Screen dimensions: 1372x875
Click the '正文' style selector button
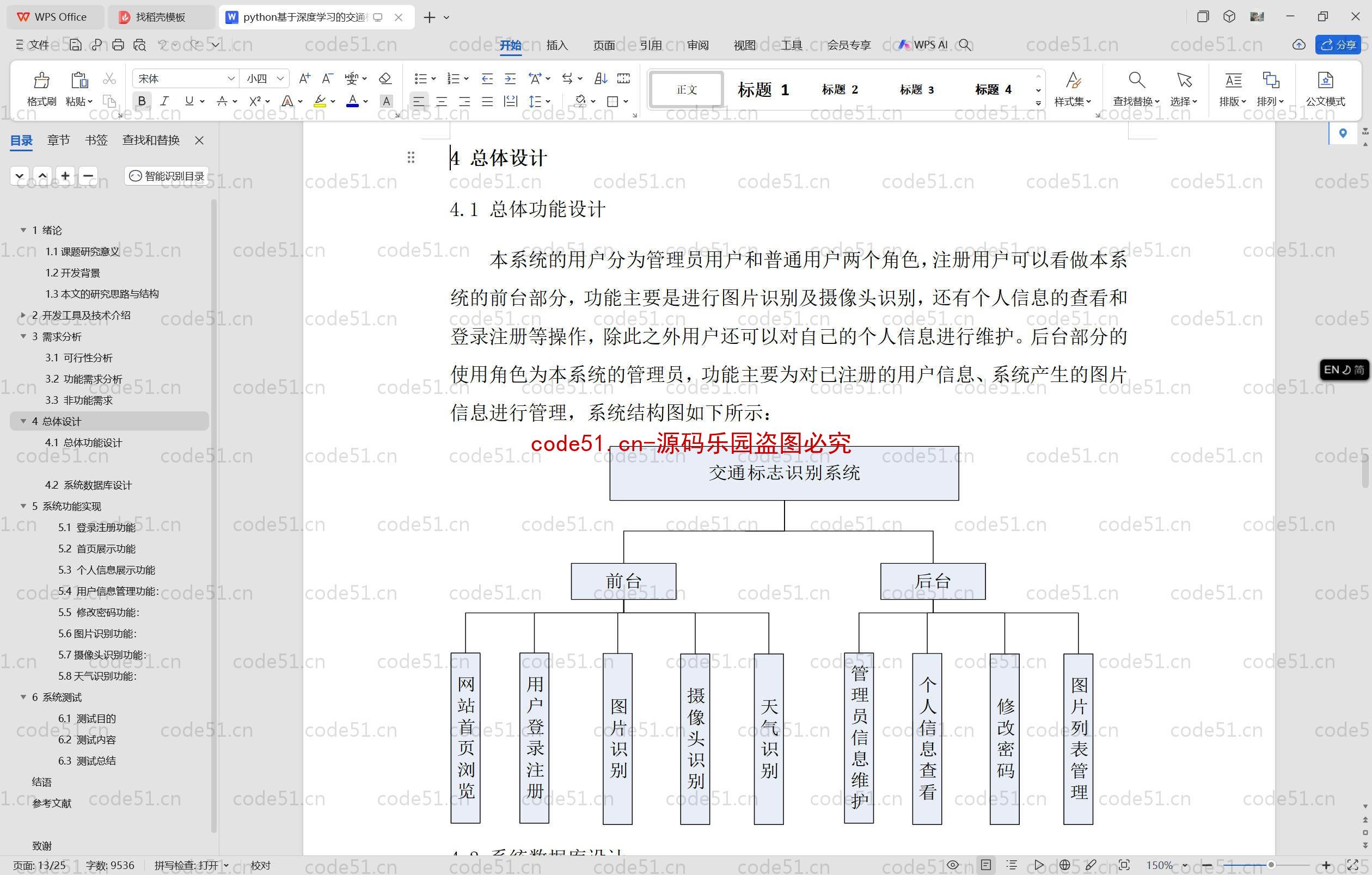click(x=687, y=89)
